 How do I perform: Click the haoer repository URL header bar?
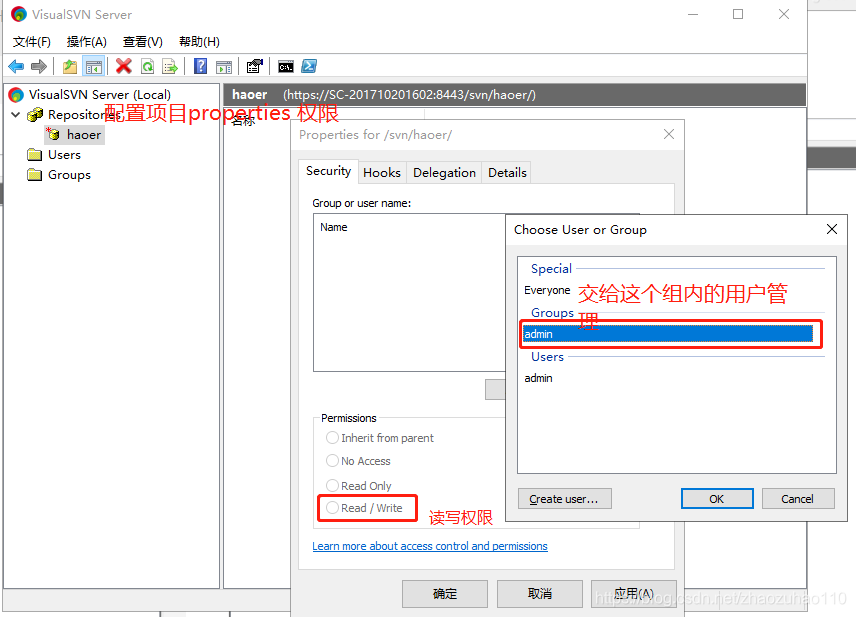tap(514, 94)
